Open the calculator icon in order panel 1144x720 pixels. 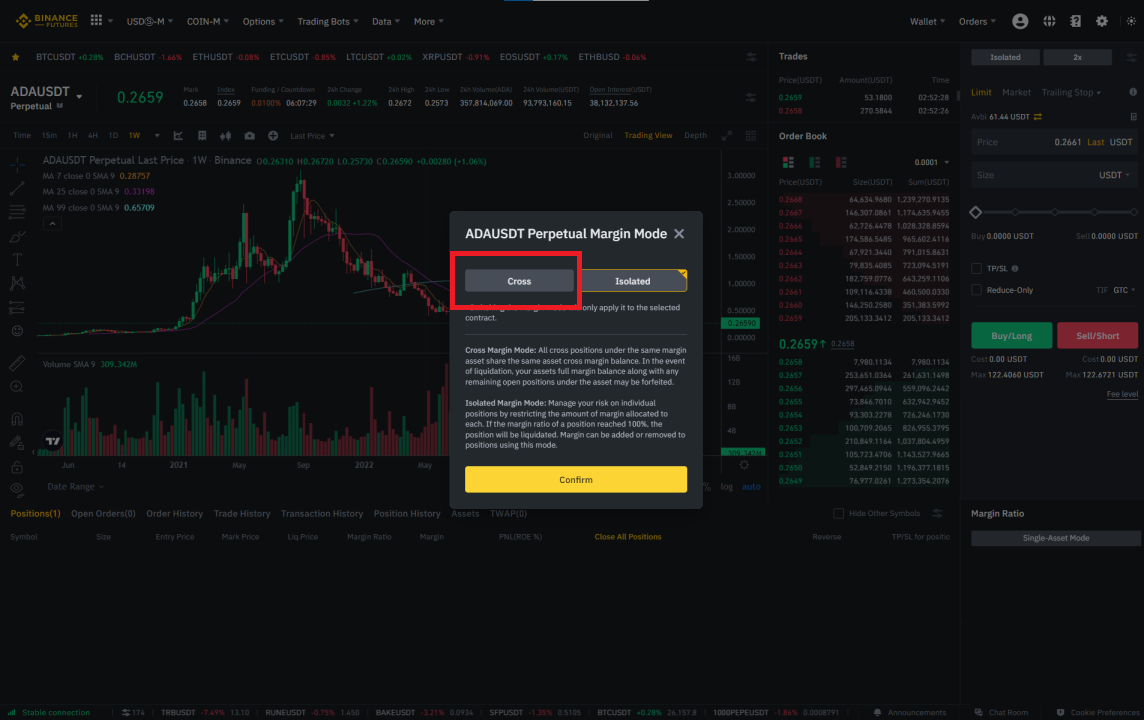pos(1133,117)
